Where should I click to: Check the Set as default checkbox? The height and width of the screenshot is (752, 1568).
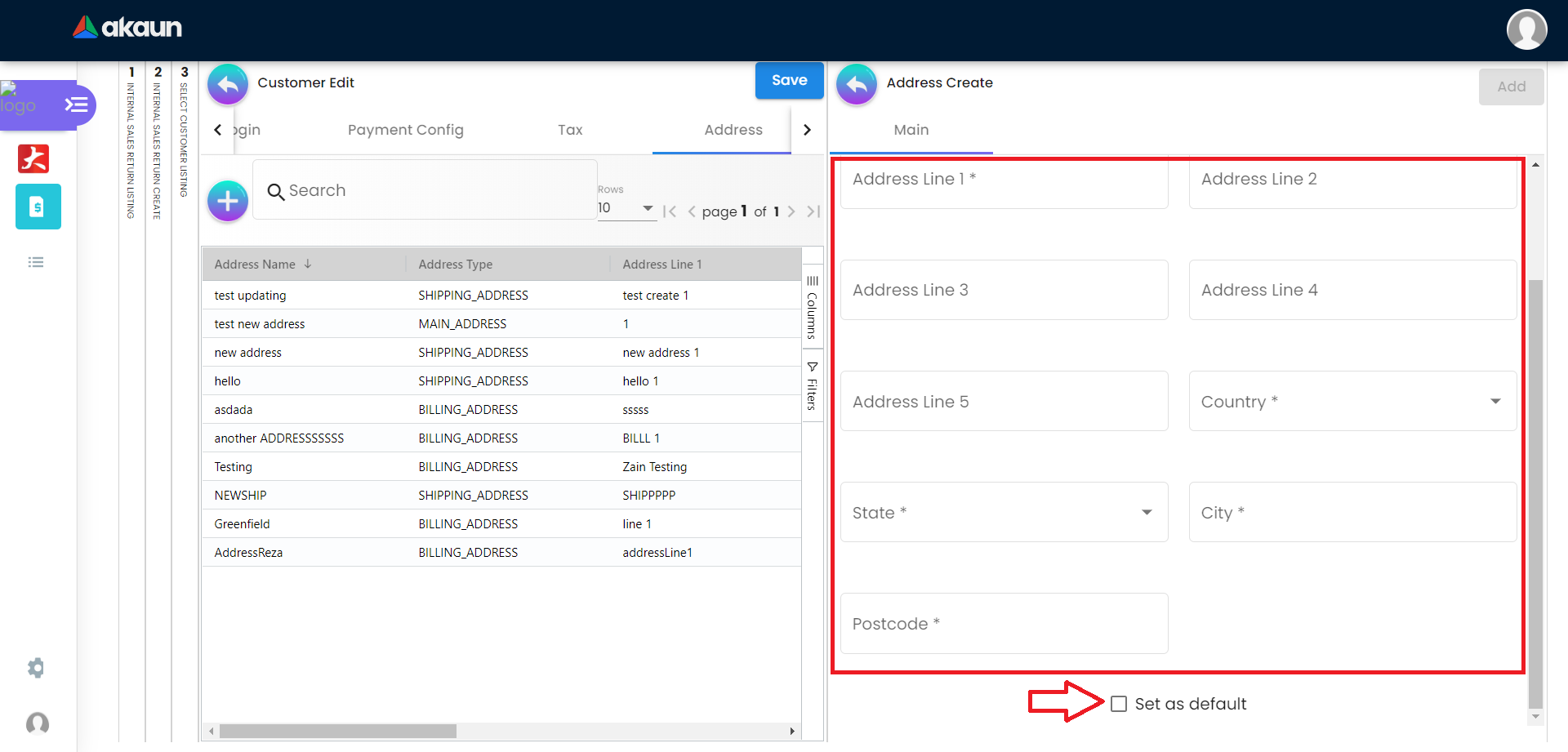pos(1119,704)
